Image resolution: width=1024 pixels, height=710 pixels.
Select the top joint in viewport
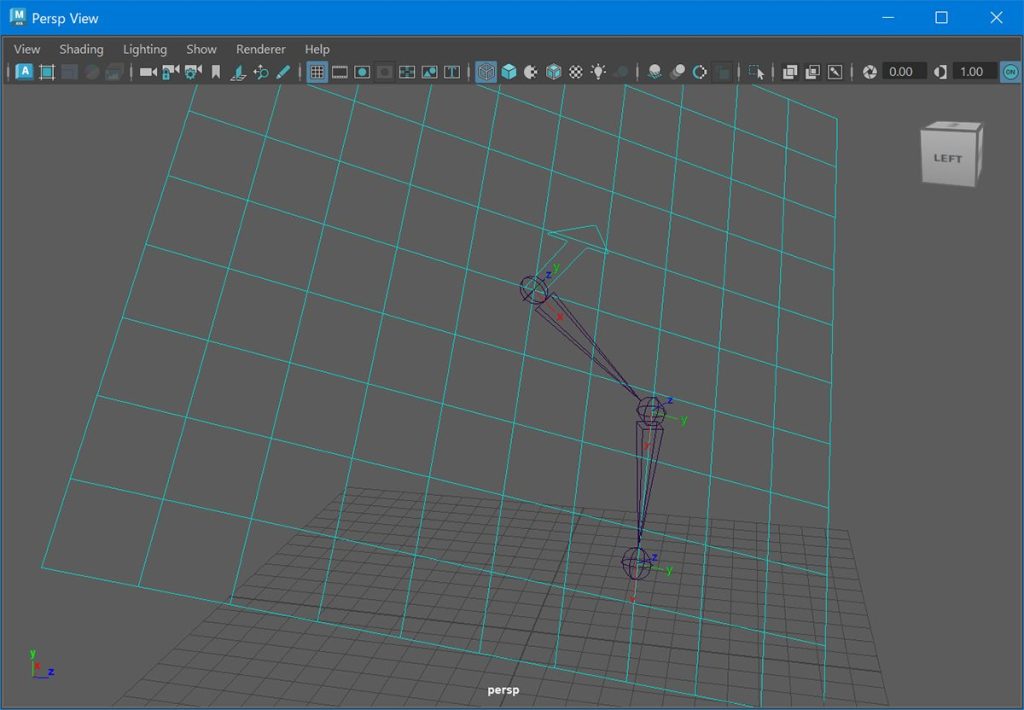[534, 289]
